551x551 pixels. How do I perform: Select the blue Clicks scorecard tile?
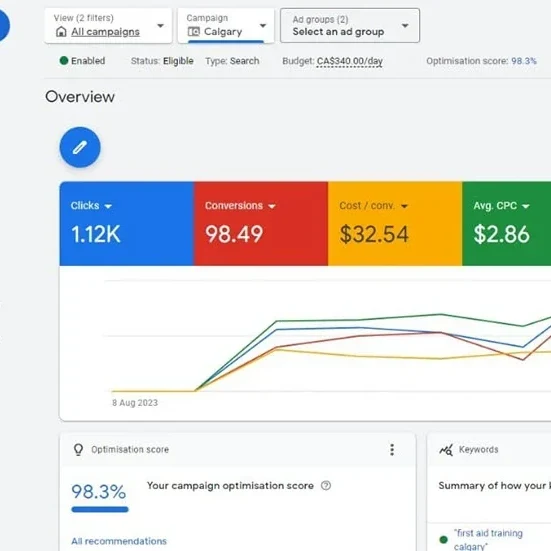pyautogui.click(x=127, y=223)
